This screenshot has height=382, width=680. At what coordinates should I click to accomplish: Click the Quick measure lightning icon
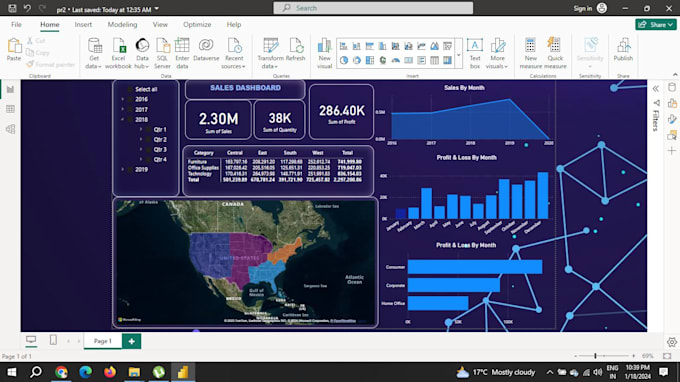[554, 46]
